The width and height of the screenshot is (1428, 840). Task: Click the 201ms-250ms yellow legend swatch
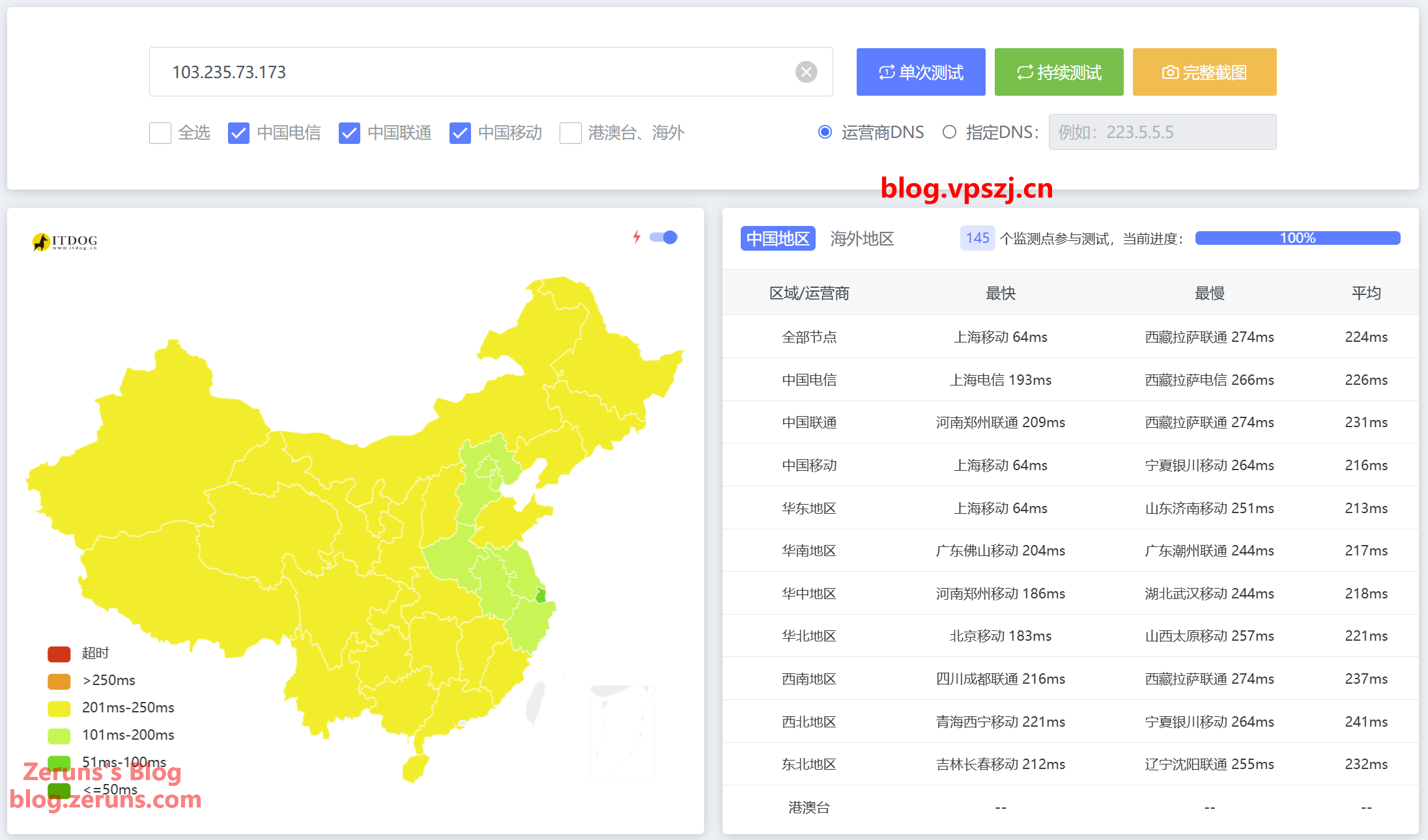tap(59, 708)
